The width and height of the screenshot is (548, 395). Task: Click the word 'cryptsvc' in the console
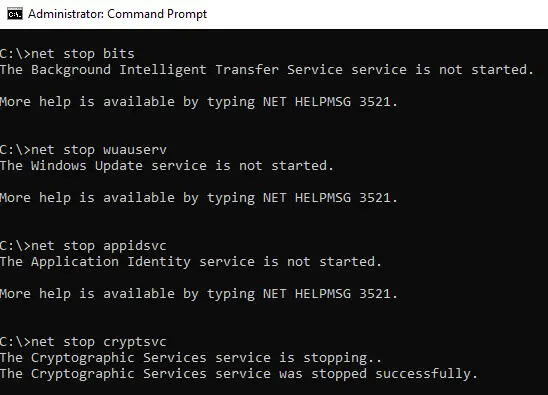[135, 343]
